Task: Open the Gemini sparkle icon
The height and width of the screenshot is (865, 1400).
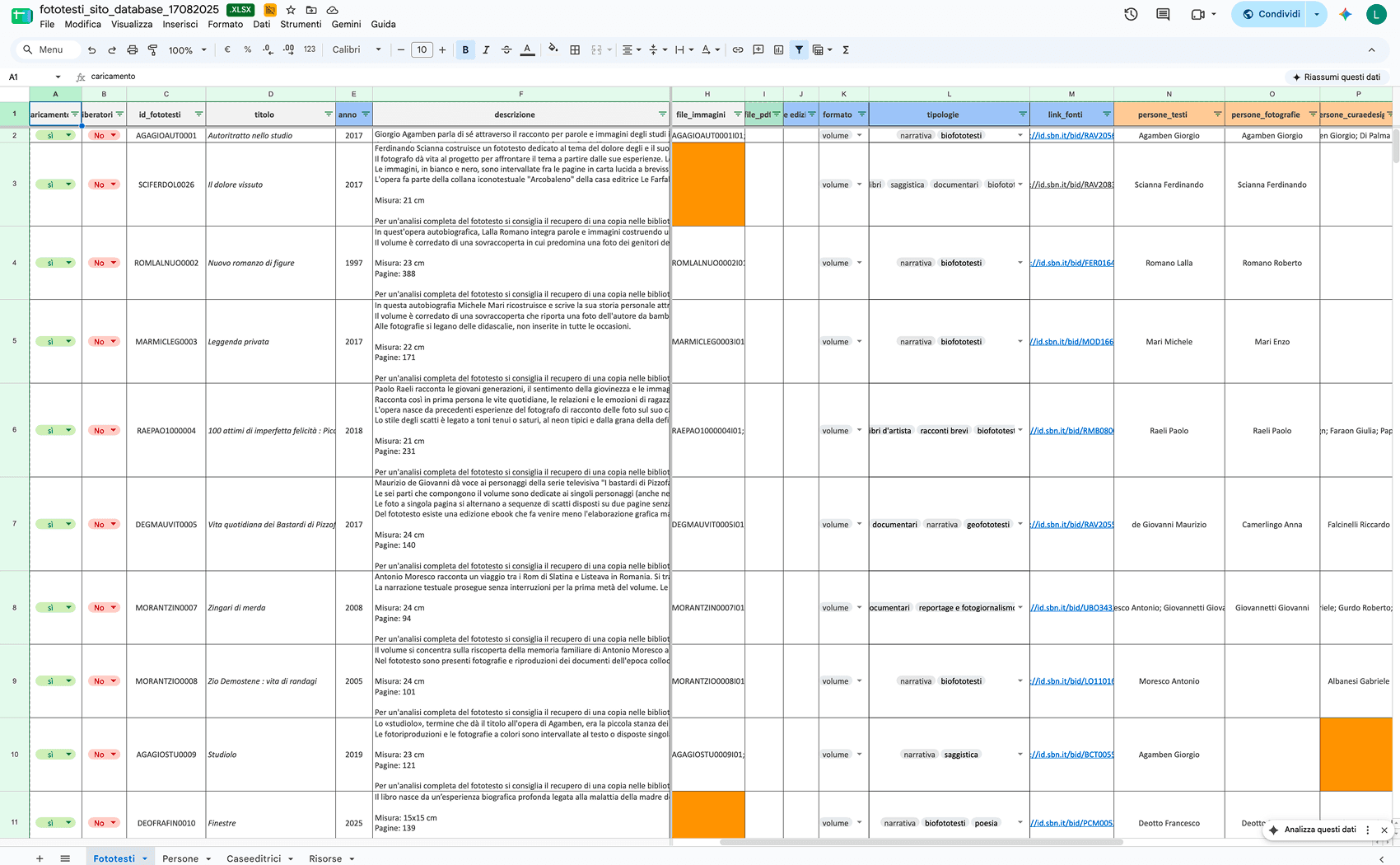Action: click(1346, 14)
